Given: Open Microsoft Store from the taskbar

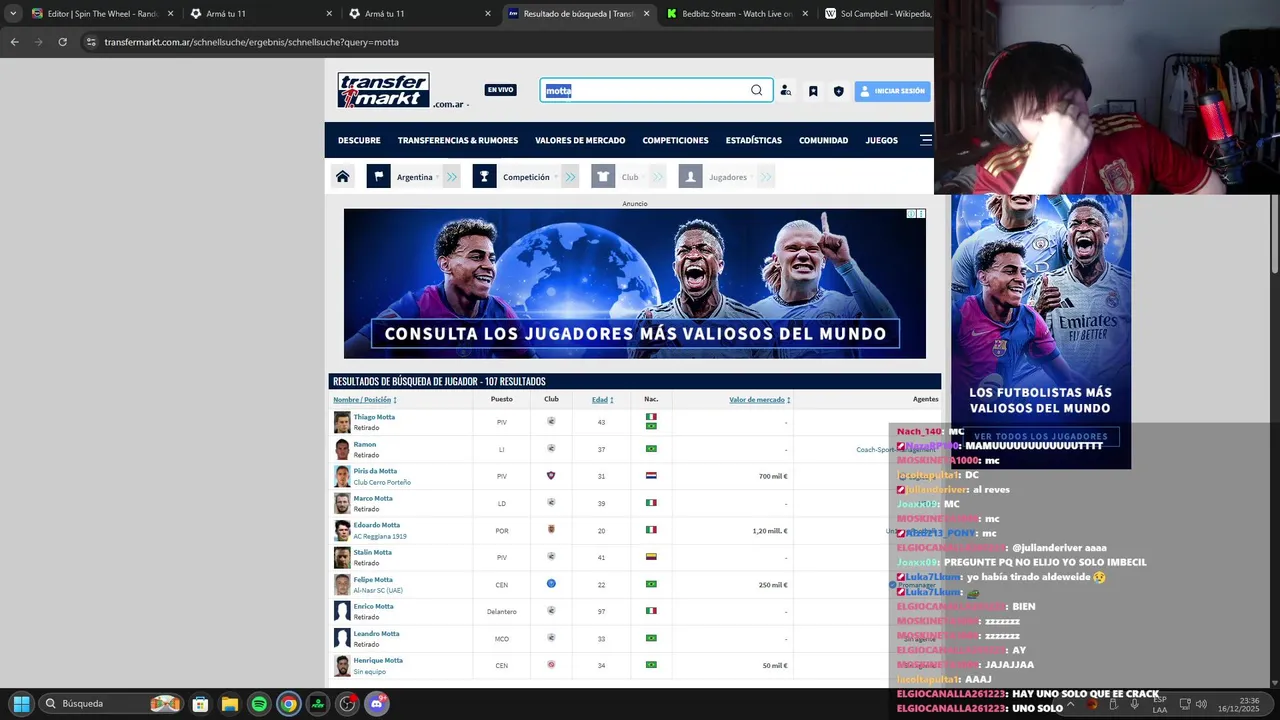Looking at the screenshot, I should pos(200,704).
